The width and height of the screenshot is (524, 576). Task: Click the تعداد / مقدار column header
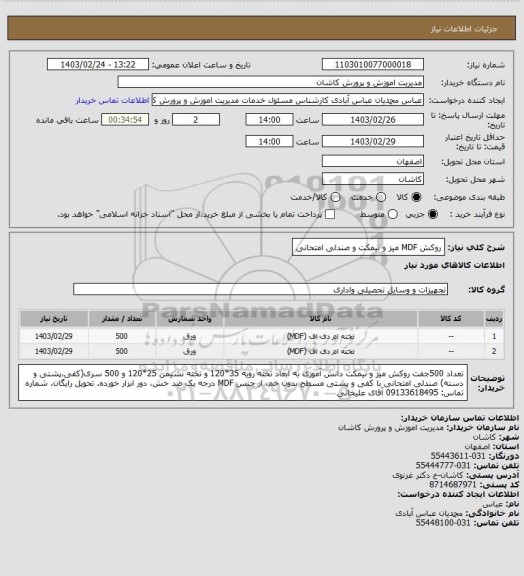coord(122,318)
